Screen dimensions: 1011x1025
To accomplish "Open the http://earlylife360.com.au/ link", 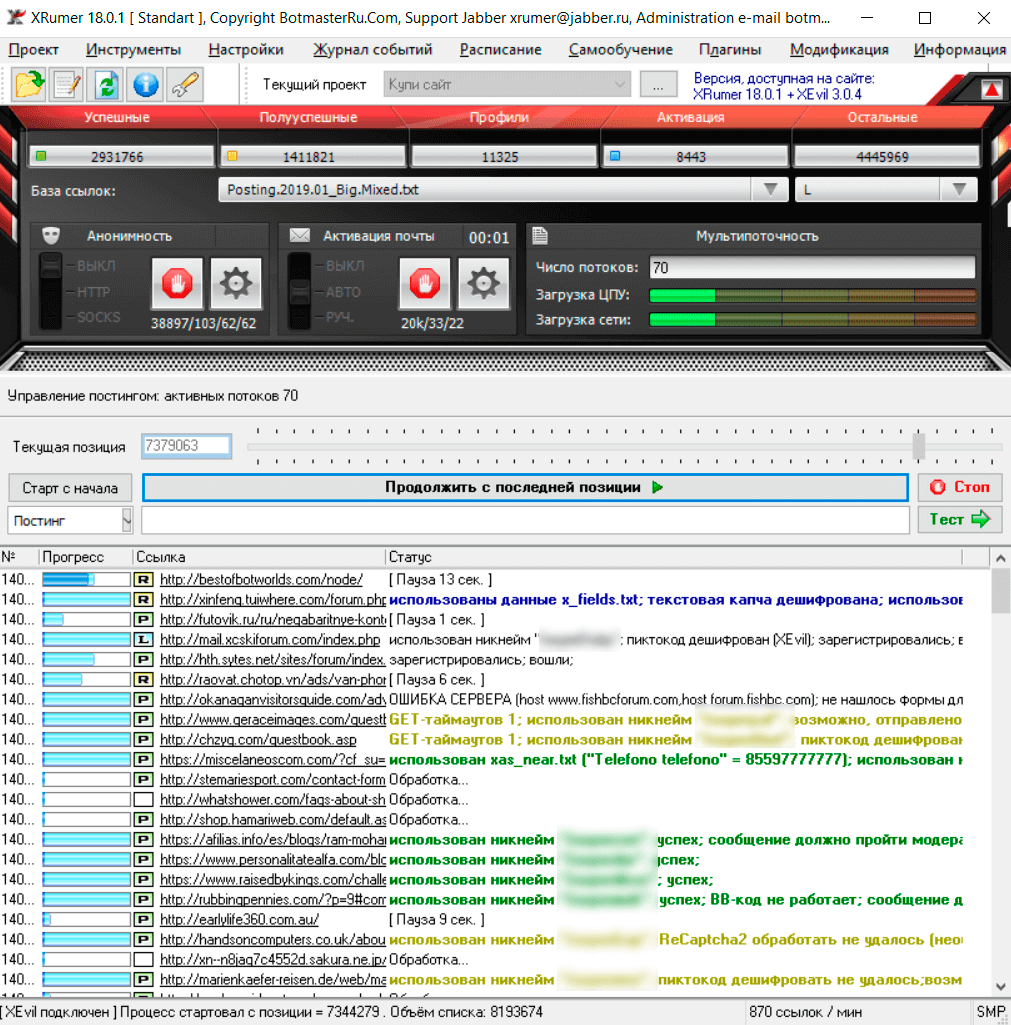I will (x=239, y=920).
